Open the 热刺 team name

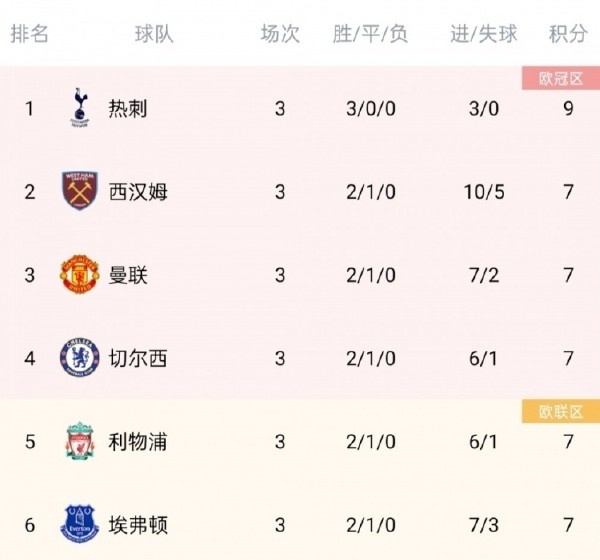[x=128, y=108]
